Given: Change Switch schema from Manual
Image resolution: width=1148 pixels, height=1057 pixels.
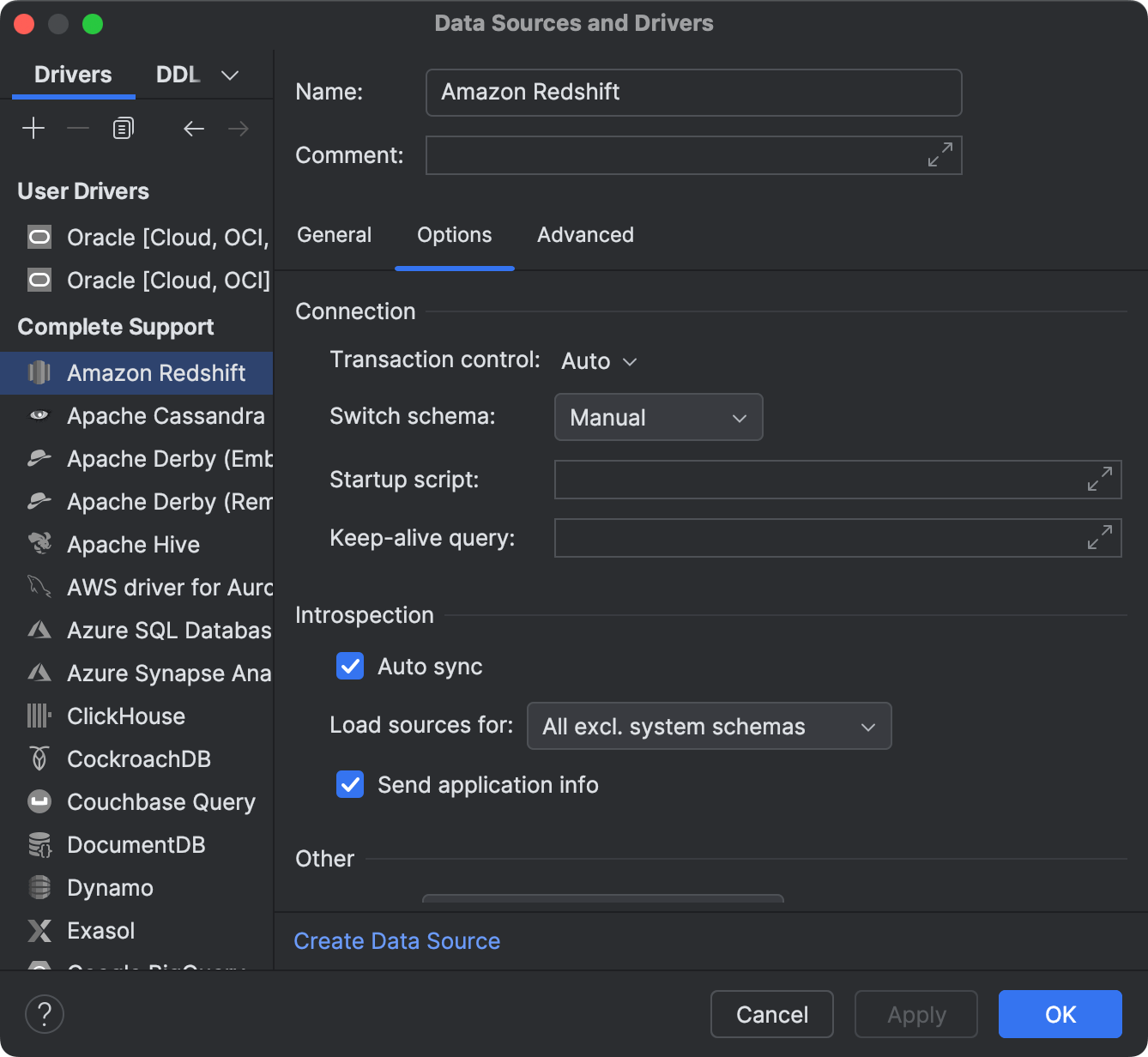Looking at the screenshot, I should tap(658, 417).
